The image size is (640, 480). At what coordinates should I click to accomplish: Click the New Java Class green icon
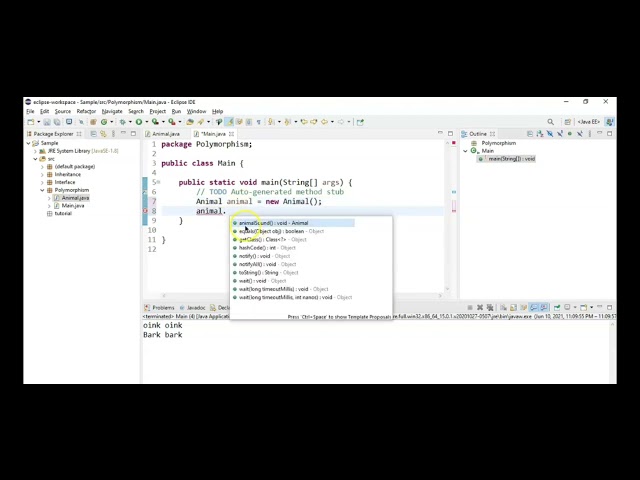(x=104, y=122)
